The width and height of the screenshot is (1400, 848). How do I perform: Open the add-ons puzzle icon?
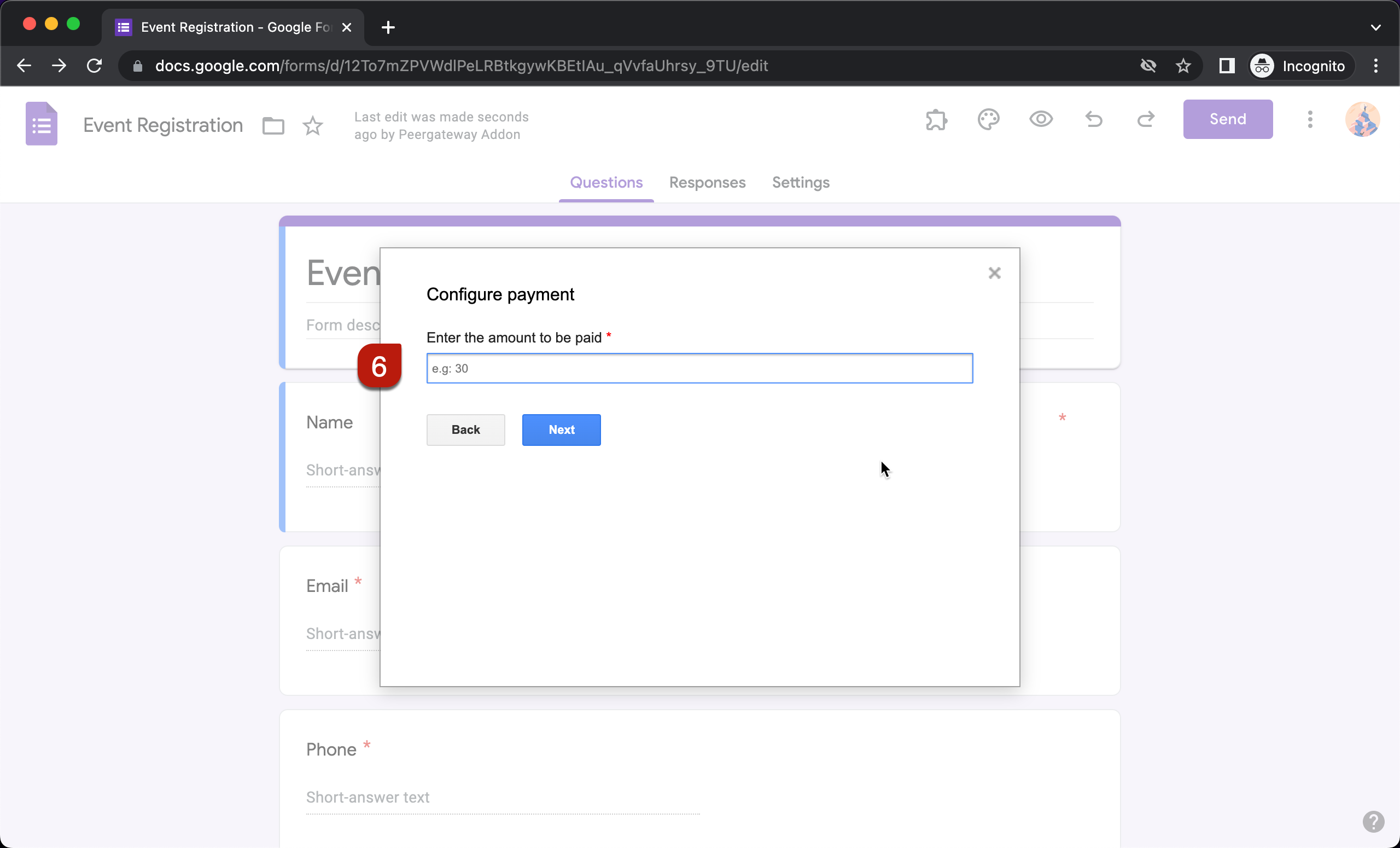point(936,119)
